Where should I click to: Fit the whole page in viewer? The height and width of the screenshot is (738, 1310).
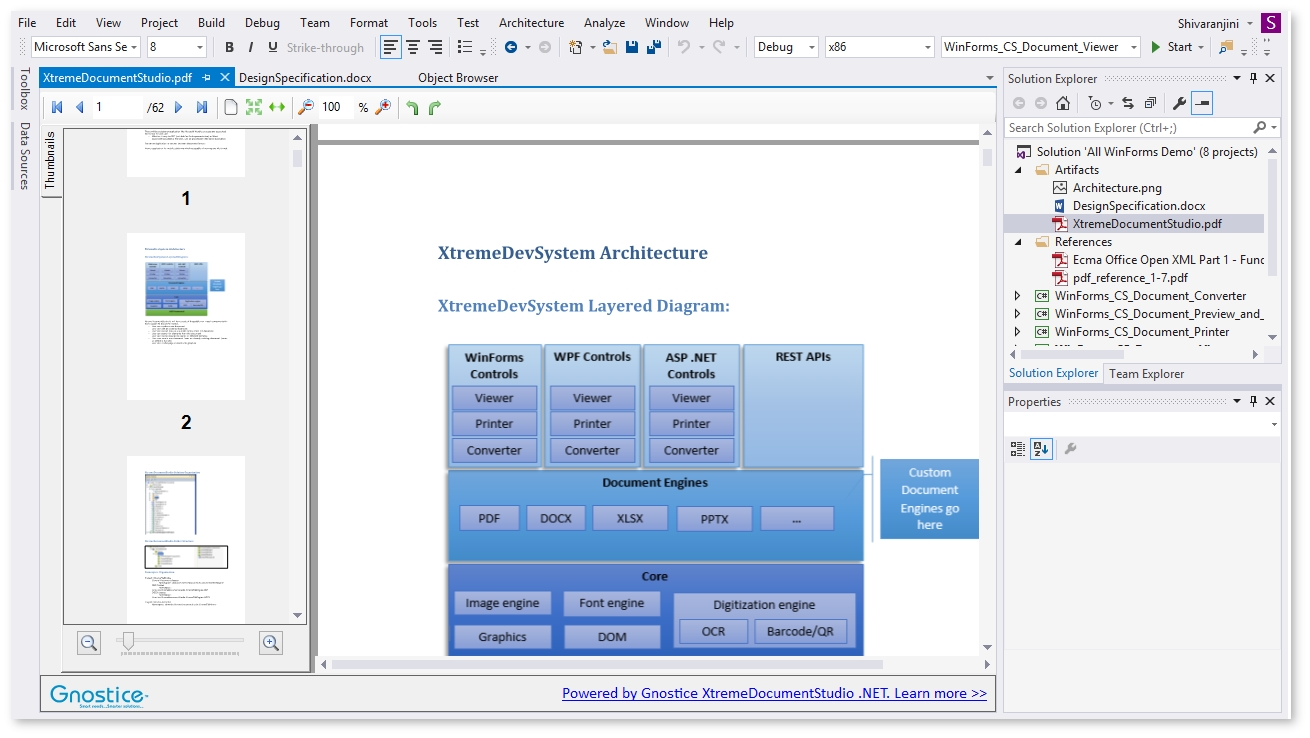[254, 107]
